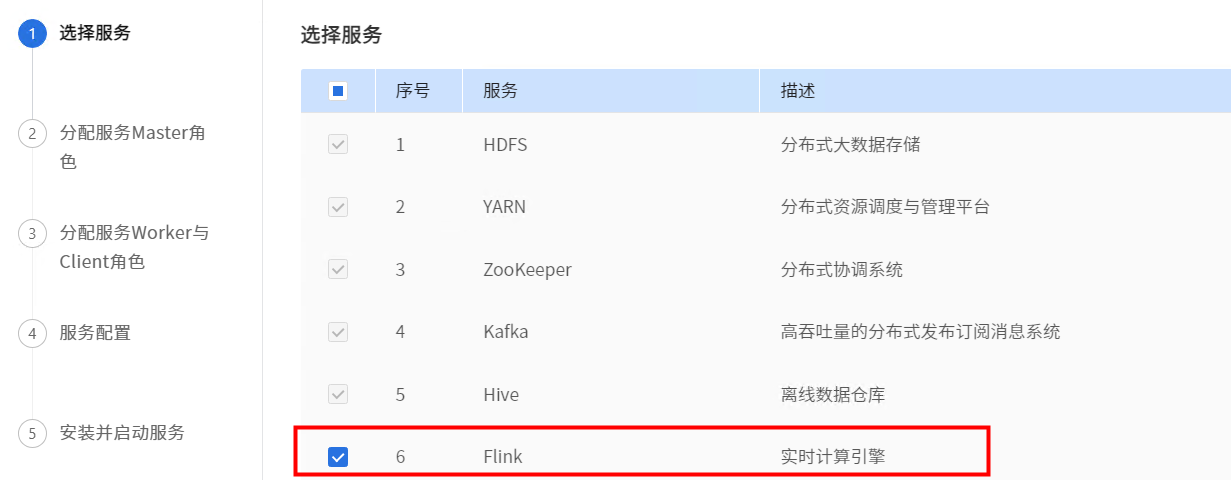
Task: Click the Hive row checkbox
Action: point(338,395)
